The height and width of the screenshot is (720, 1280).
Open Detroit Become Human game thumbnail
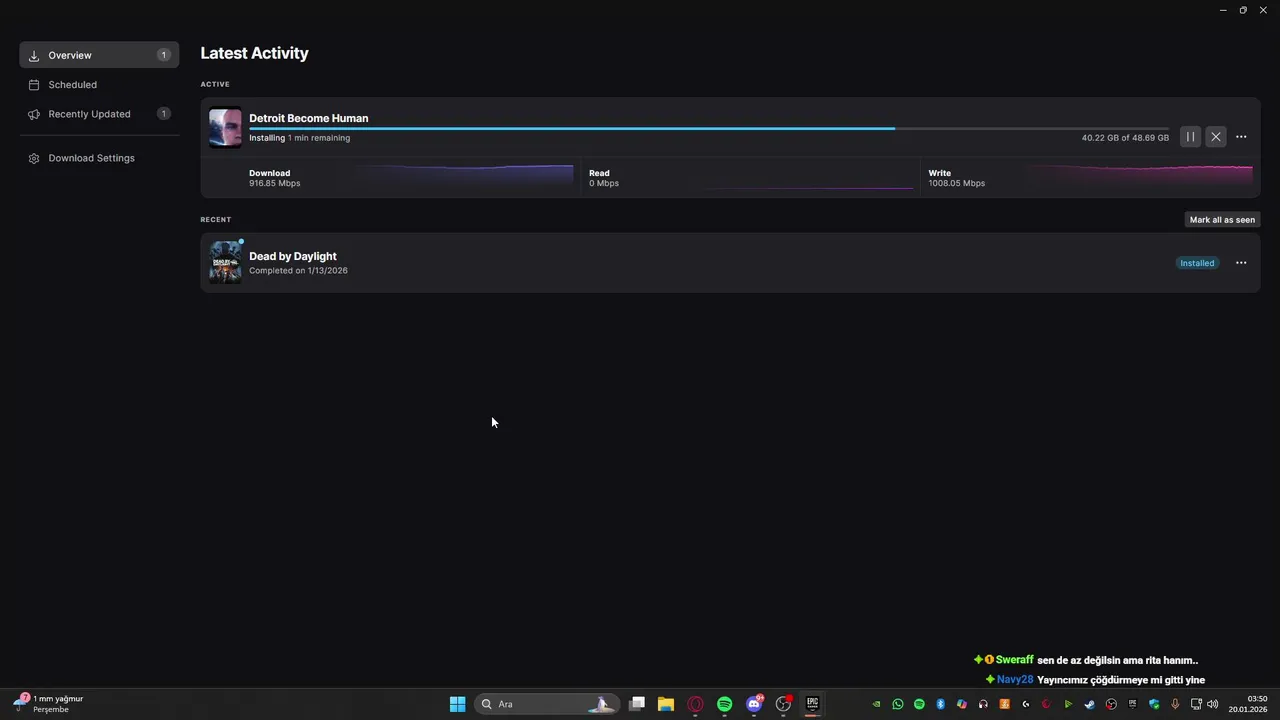tap(225, 127)
